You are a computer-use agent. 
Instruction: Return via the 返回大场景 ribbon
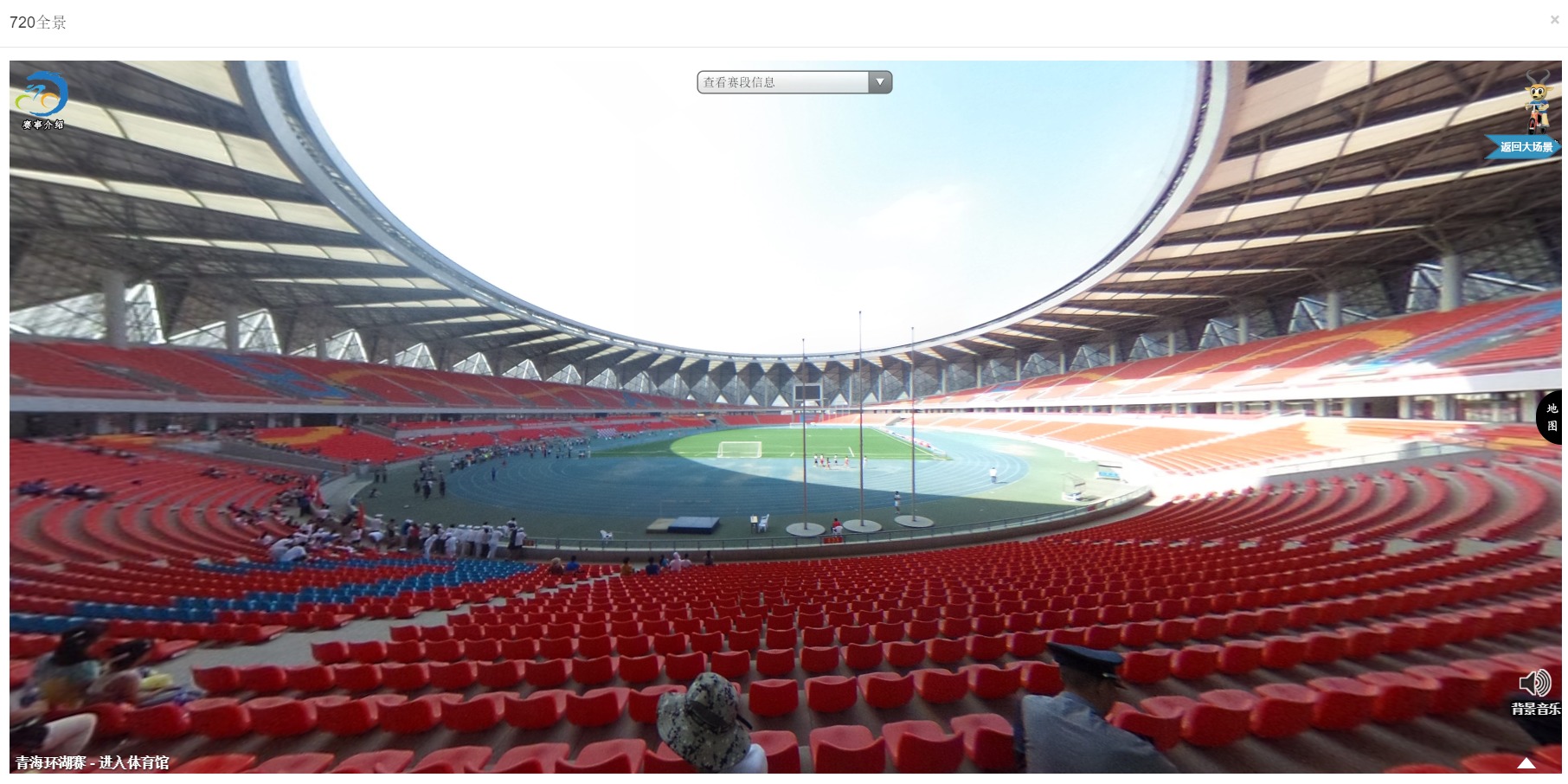coord(1524,147)
